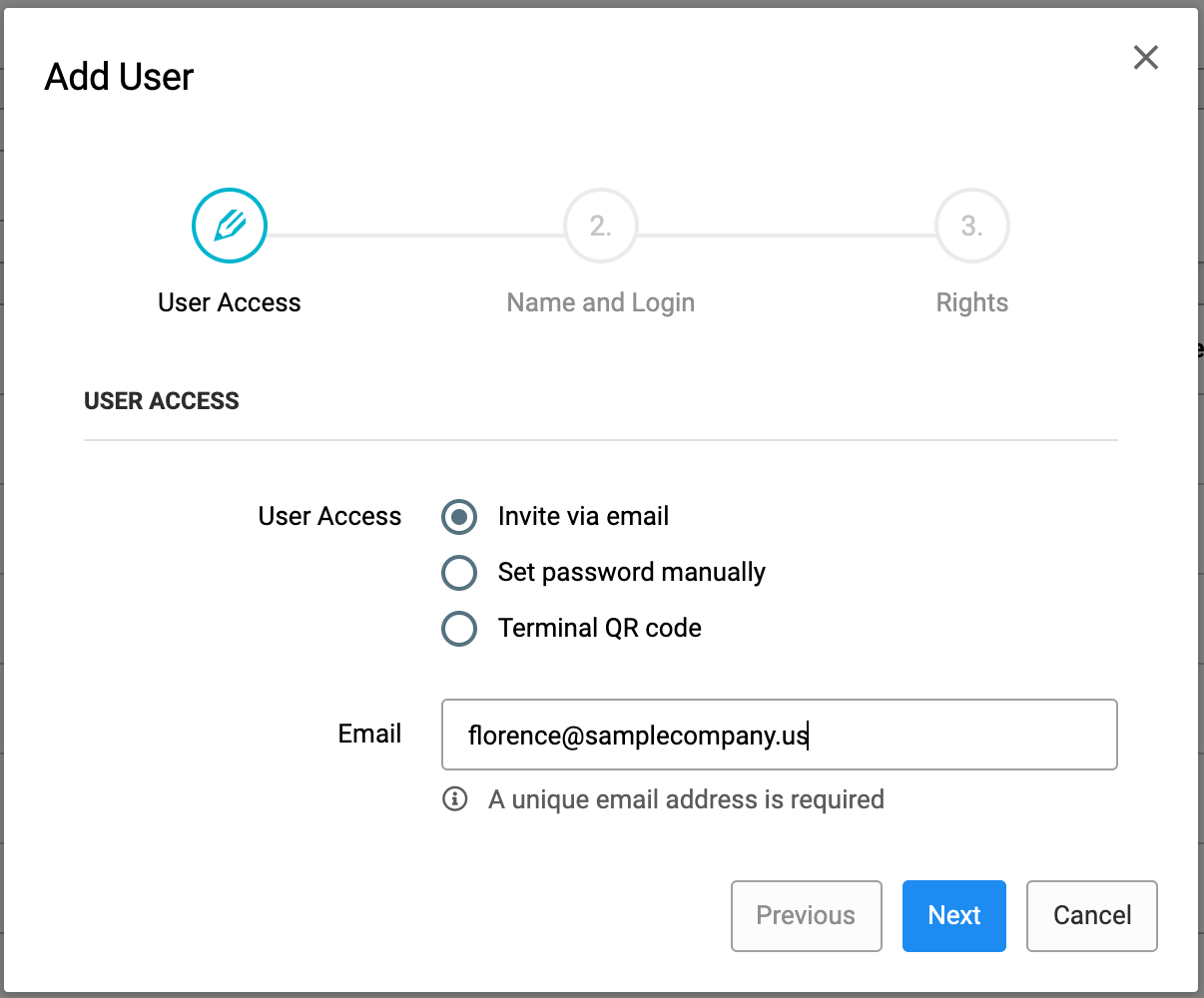This screenshot has height=998, width=1204.
Task: Click the Previous button
Action: coord(807,916)
